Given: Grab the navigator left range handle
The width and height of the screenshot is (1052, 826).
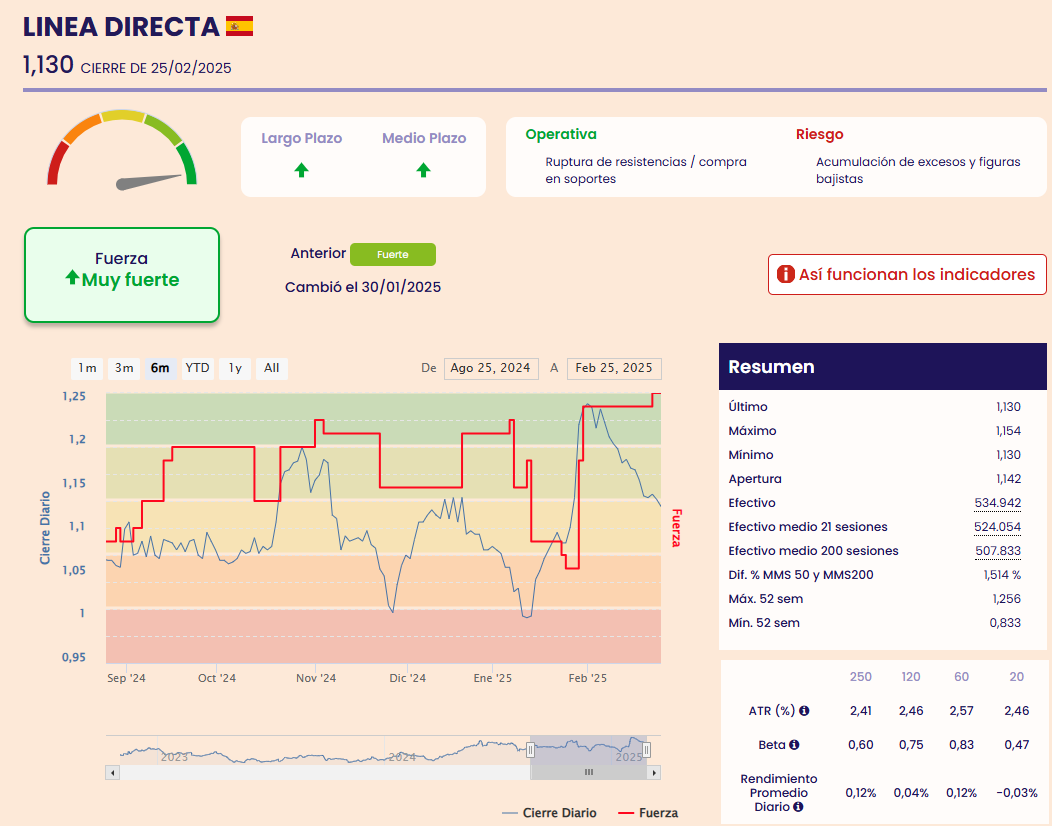Looking at the screenshot, I should pyautogui.click(x=530, y=750).
